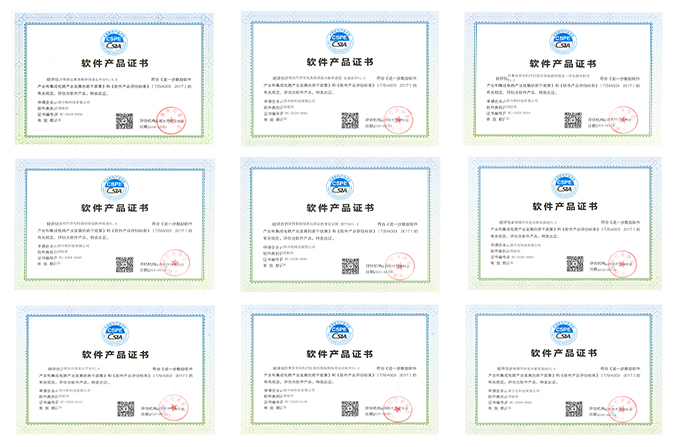
Task: Click the QR code on the bottom-middle certificate
Action: [x=350, y=411]
